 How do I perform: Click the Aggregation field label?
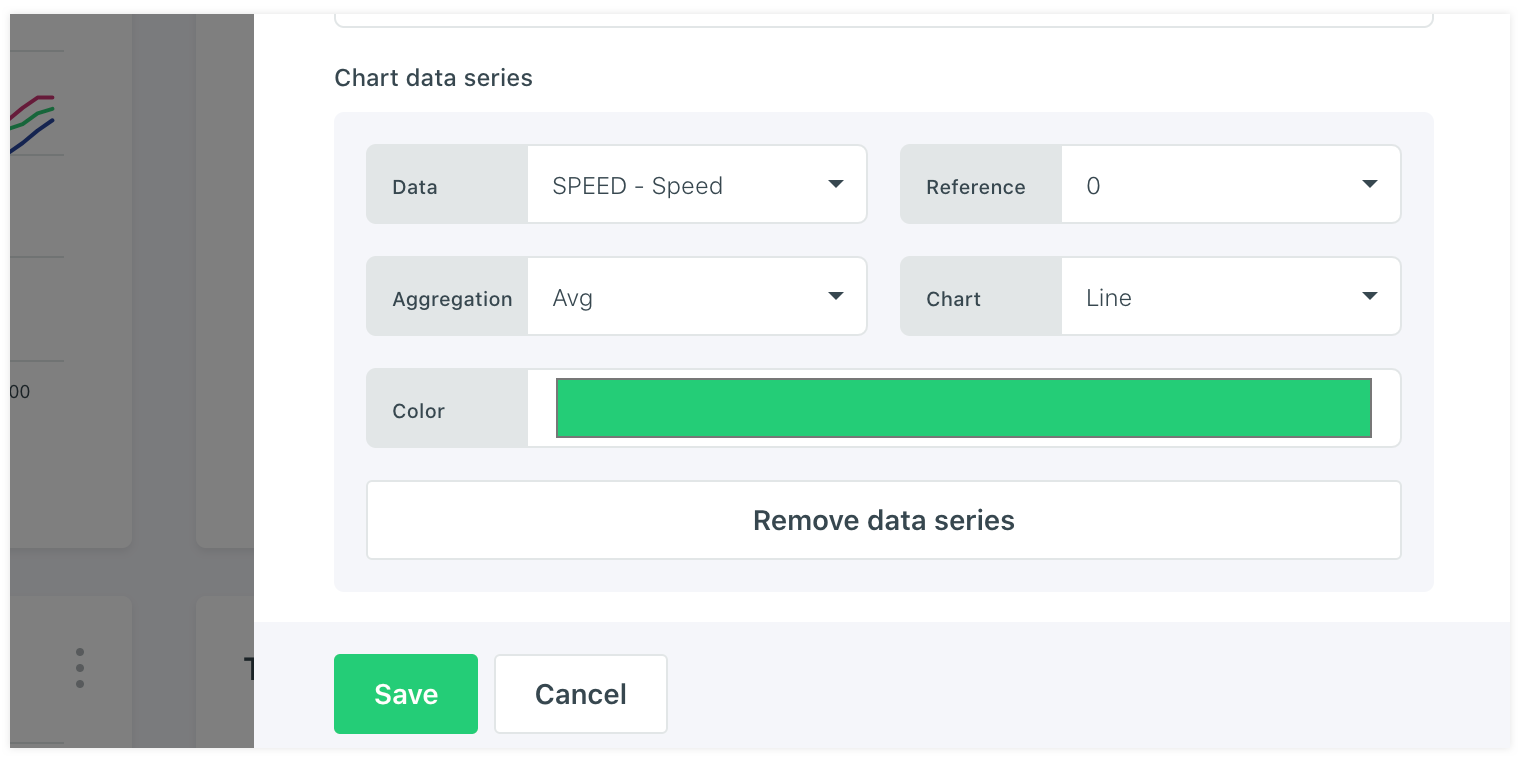452,299
